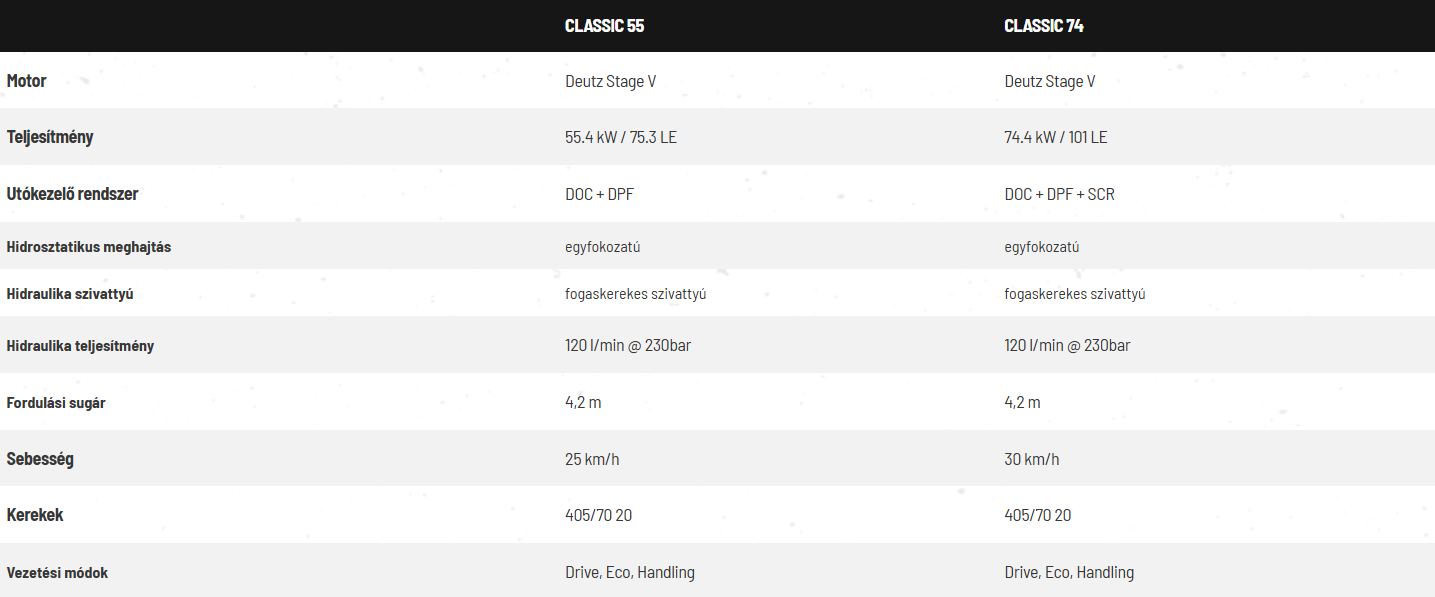The height and width of the screenshot is (597, 1435).
Task: Select the Sebesség row label
Action: click(40, 459)
